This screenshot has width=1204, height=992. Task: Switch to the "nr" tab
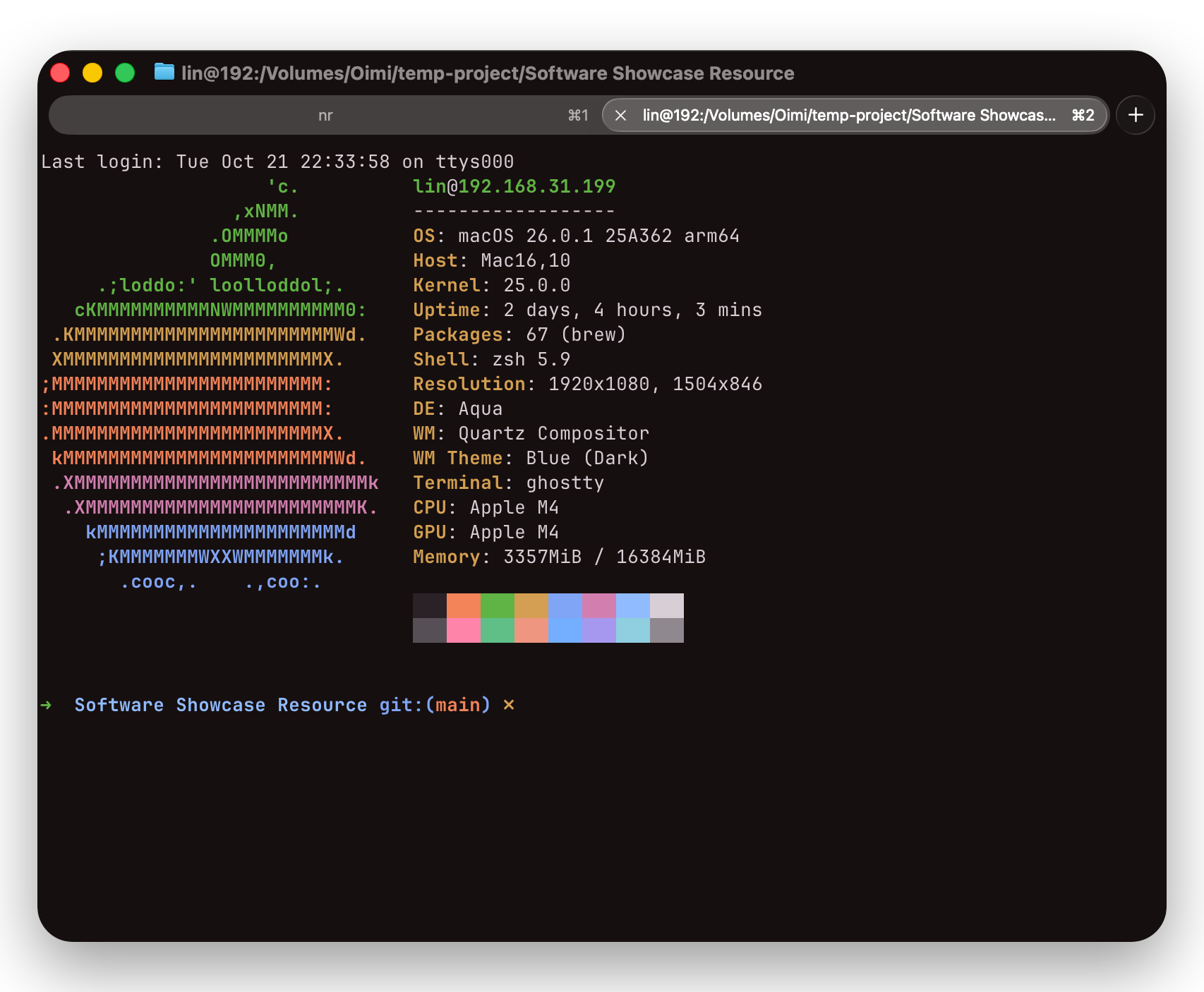click(325, 115)
